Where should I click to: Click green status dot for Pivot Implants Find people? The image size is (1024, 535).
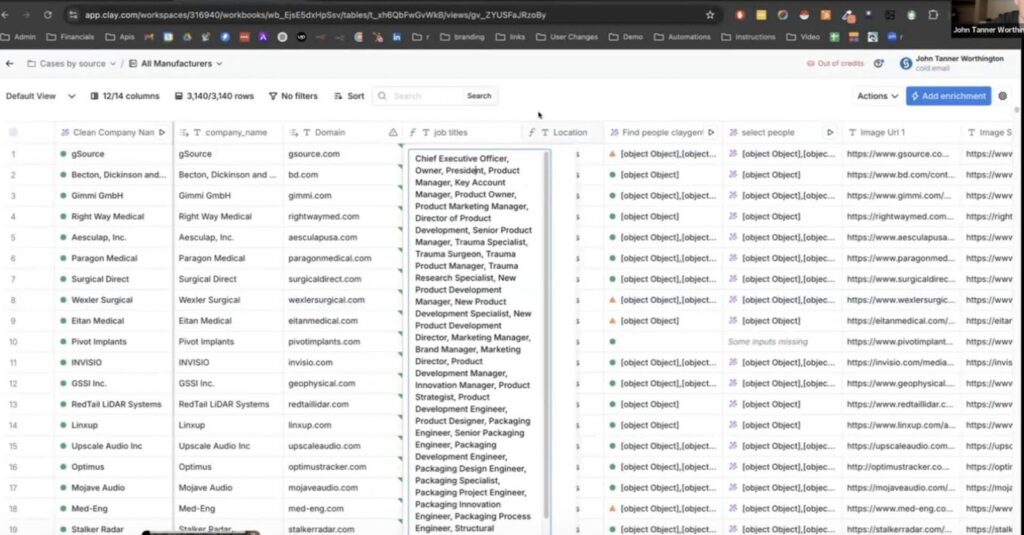click(612, 342)
